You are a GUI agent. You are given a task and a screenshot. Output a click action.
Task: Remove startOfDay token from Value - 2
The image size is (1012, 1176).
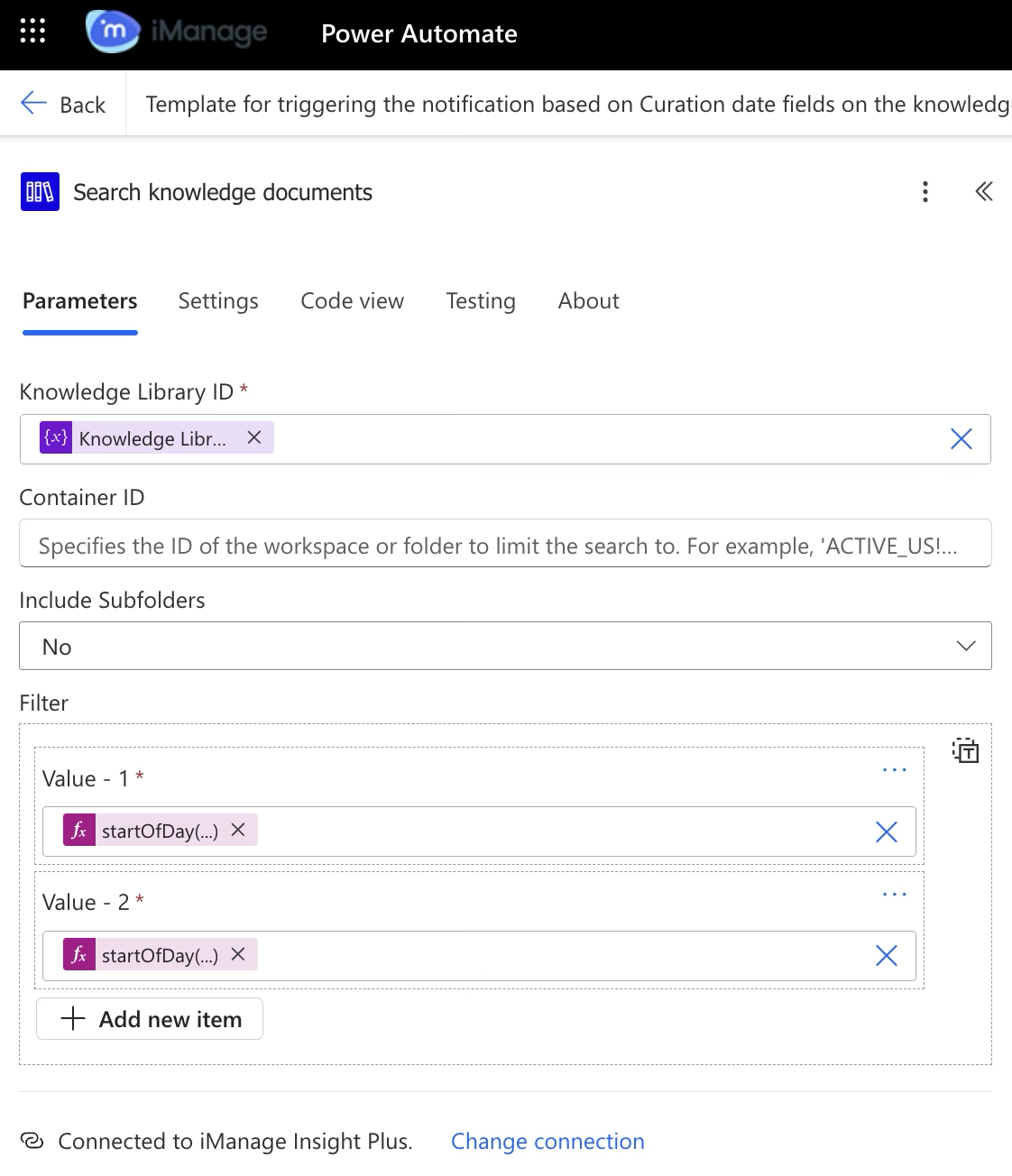click(238, 954)
